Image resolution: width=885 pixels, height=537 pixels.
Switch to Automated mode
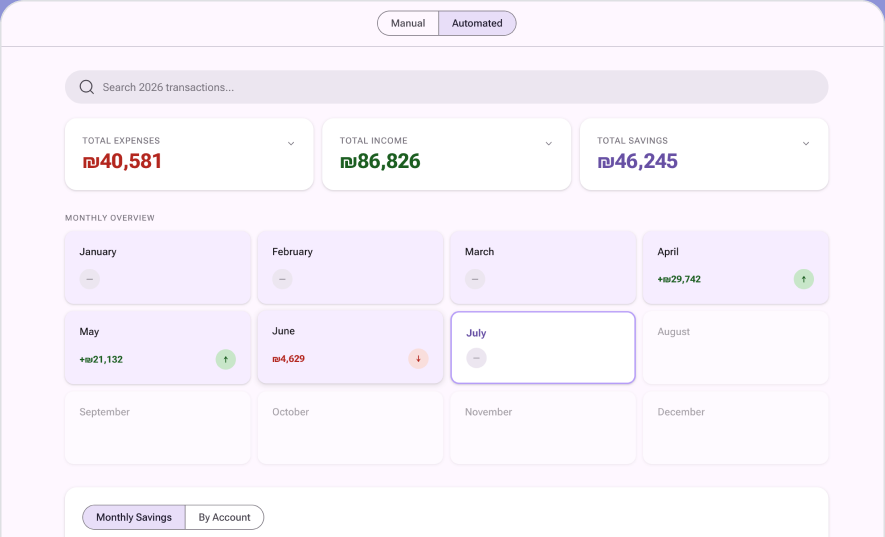[477, 23]
